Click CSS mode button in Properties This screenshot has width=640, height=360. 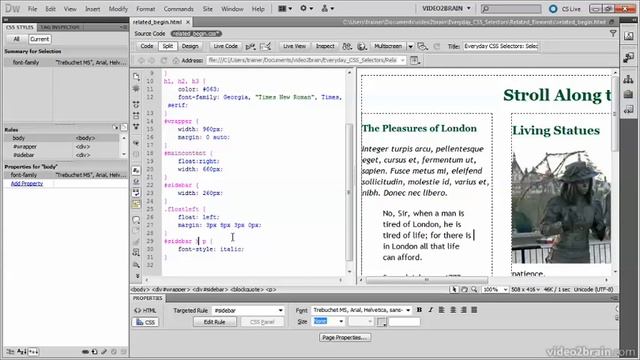(145, 322)
